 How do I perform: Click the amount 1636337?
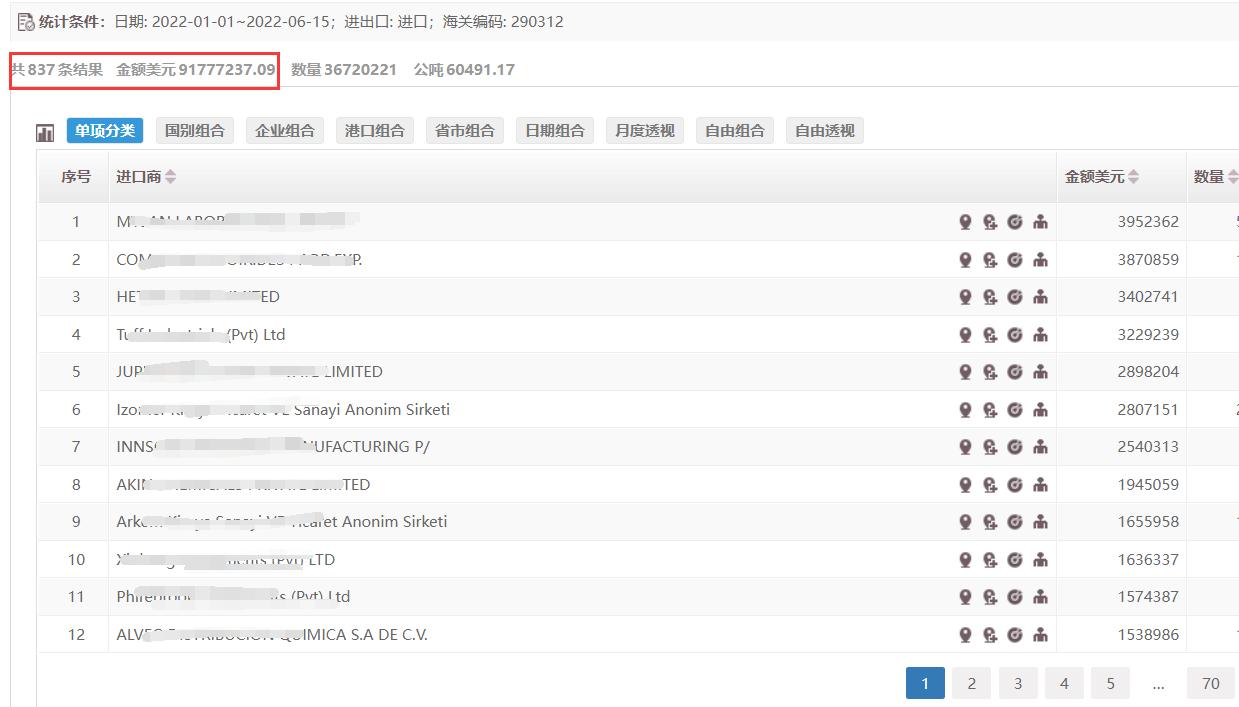tap(1148, 560)
